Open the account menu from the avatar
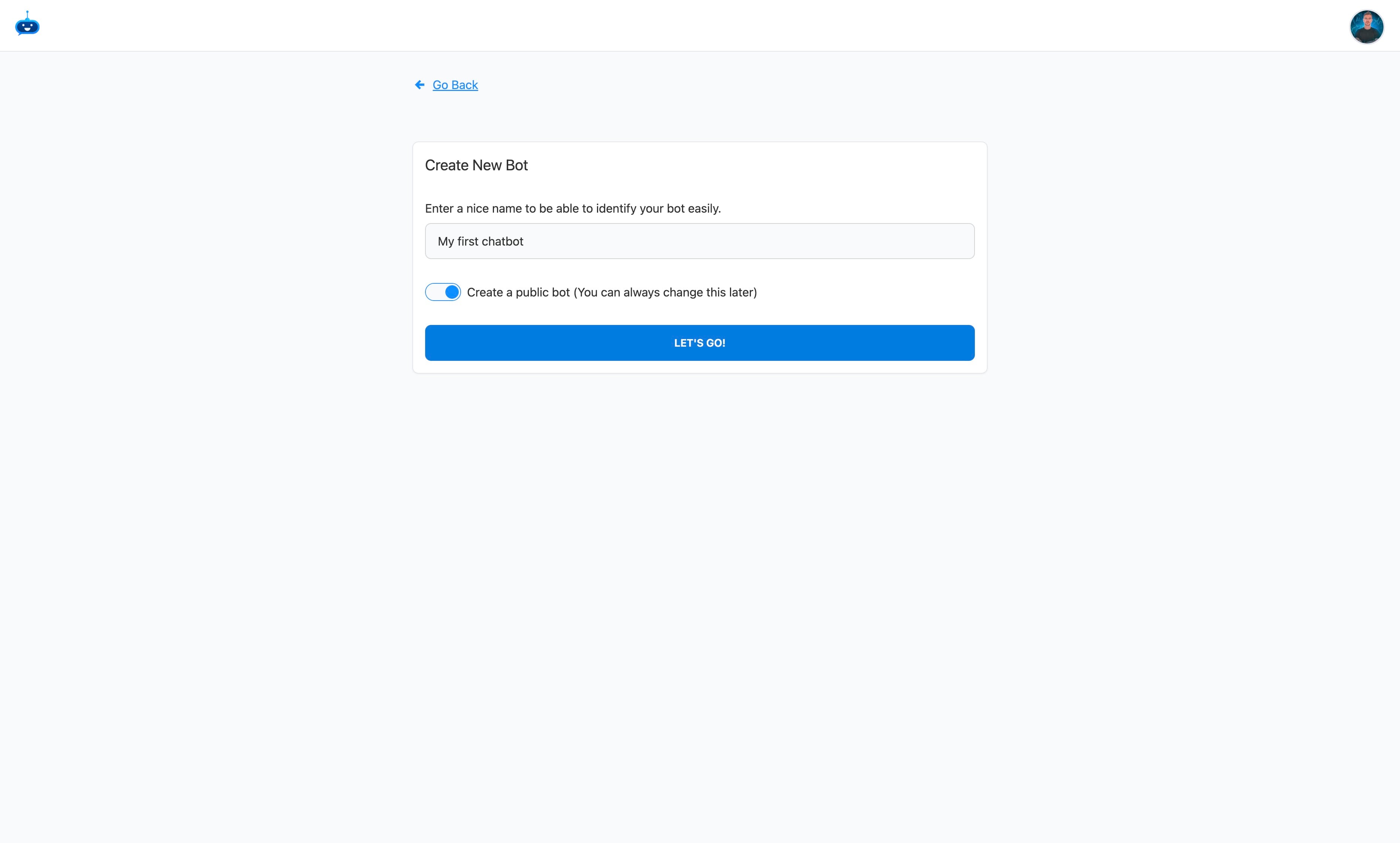The image size is (1400, 843). (1366, 26)
